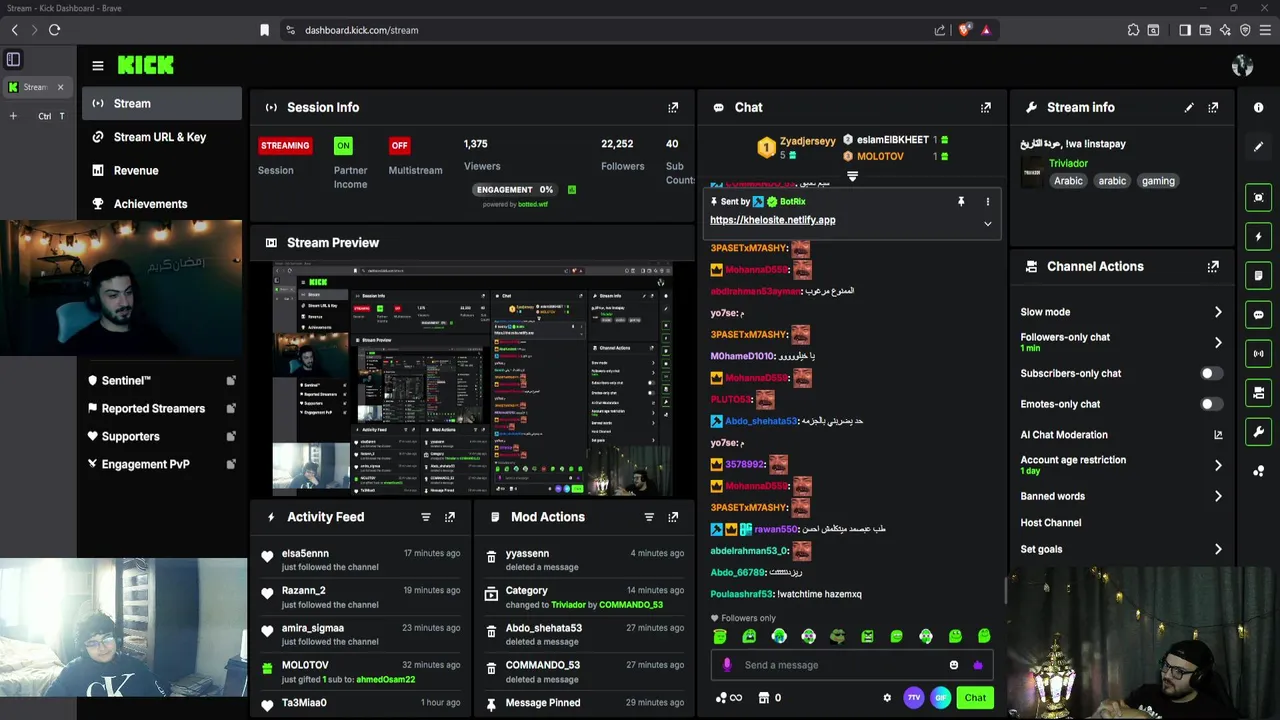This screenshot has width=1280, height=720.
Task: Click COMMANDO_53 in category change entry
Action: [x=630, y=605]
